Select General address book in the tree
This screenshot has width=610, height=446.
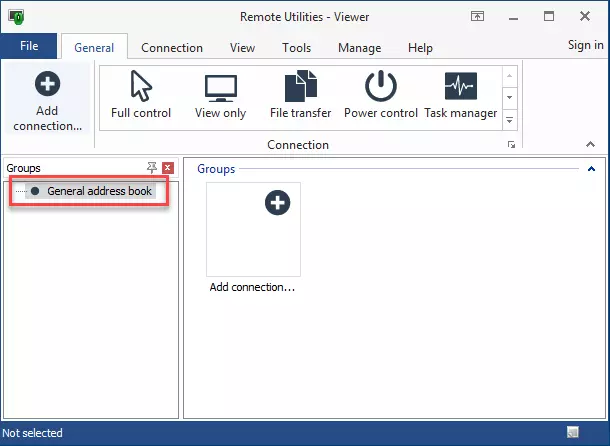point(91,191)
